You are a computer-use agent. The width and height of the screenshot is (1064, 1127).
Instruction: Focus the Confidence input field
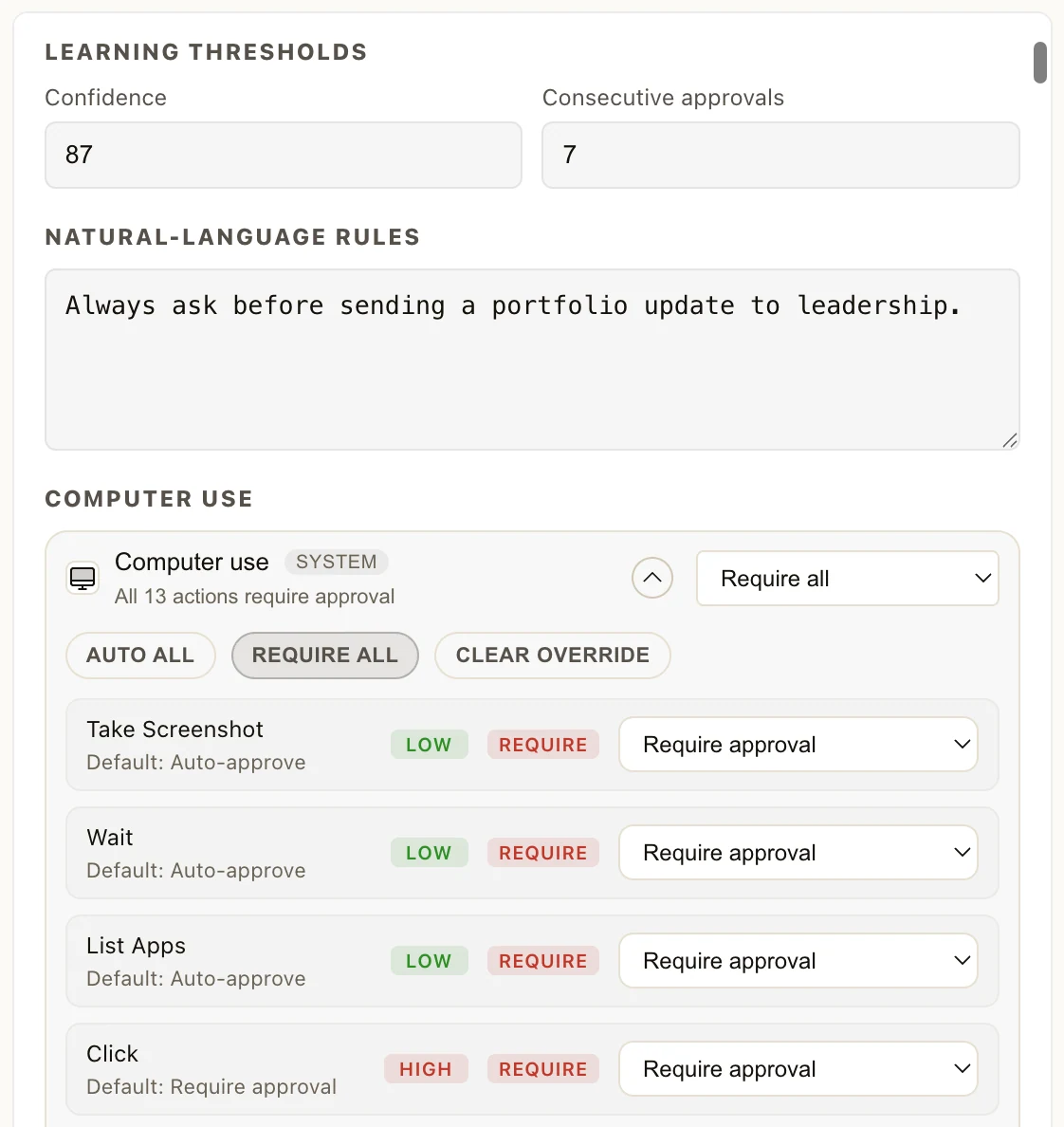(x=283, y=156)
